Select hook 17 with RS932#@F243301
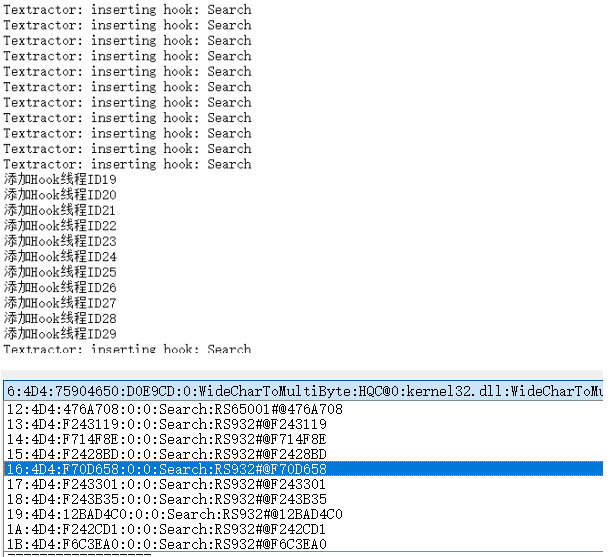The height and width of the screenshot is (557, 611). pos(303,484)
